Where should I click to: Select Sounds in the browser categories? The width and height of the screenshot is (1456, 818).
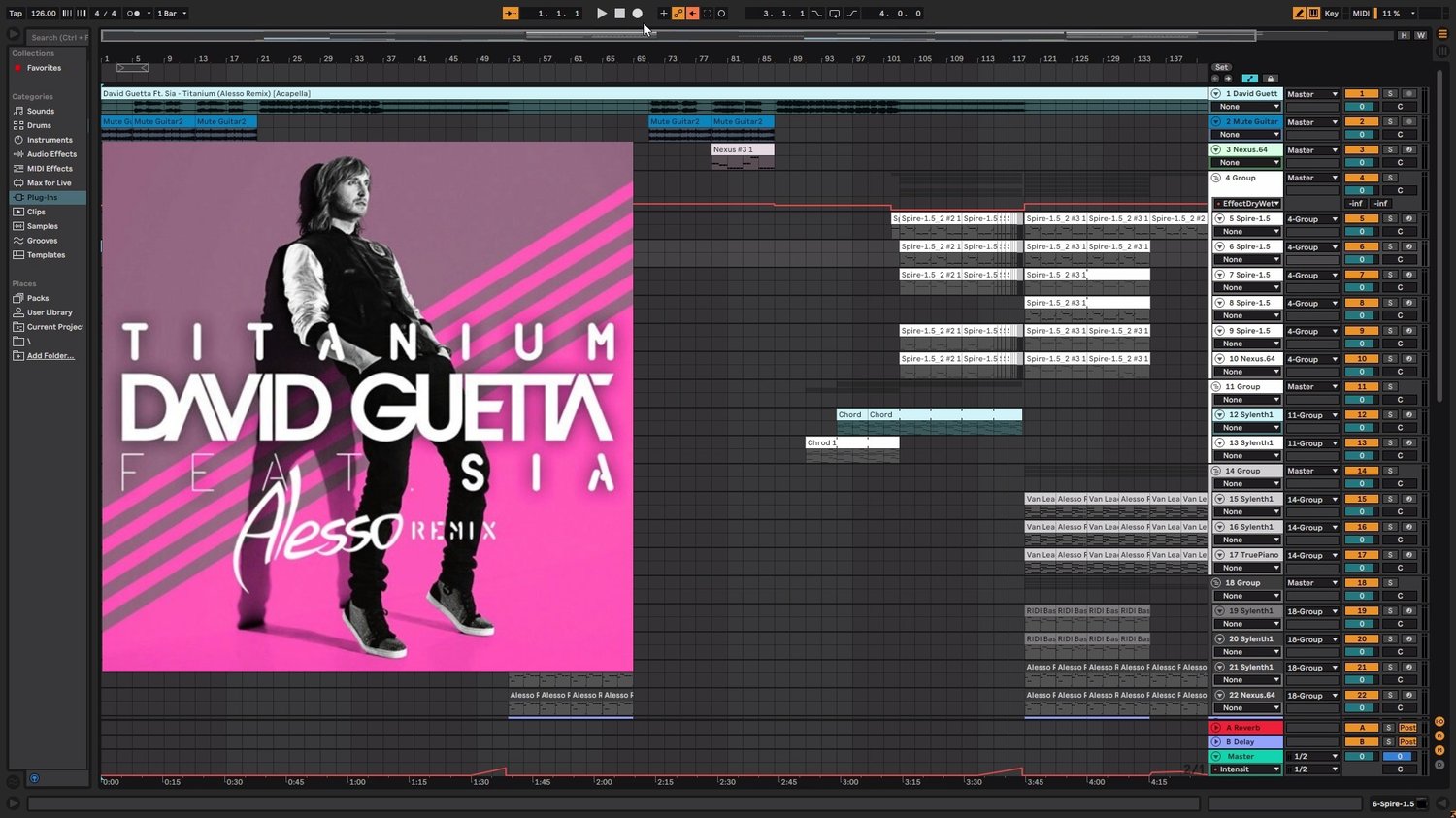pyautogui.click(x=41, y=112)
